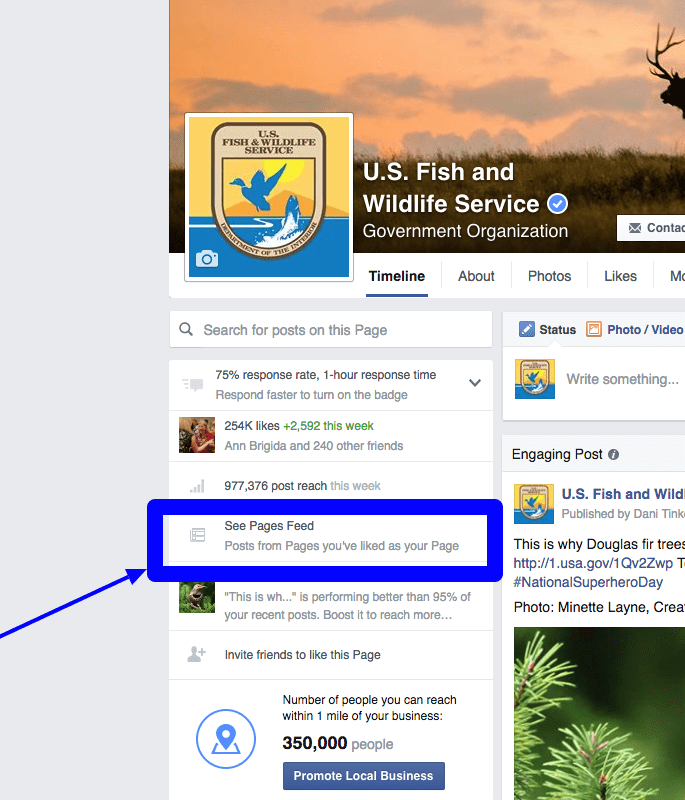Screen dimensions: 685x800
Task: Expand the response rate chevron
Action: [475, 383]
